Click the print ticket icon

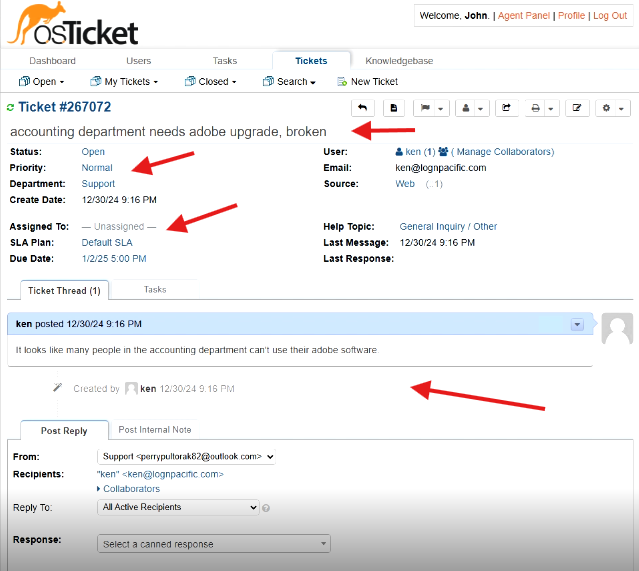pyautogui.click(x=535, y=108)
